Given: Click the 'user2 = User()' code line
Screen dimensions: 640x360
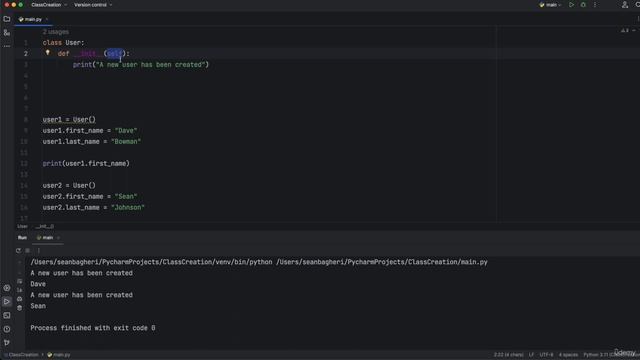Looking at the screenshot, I should [69, 185].
